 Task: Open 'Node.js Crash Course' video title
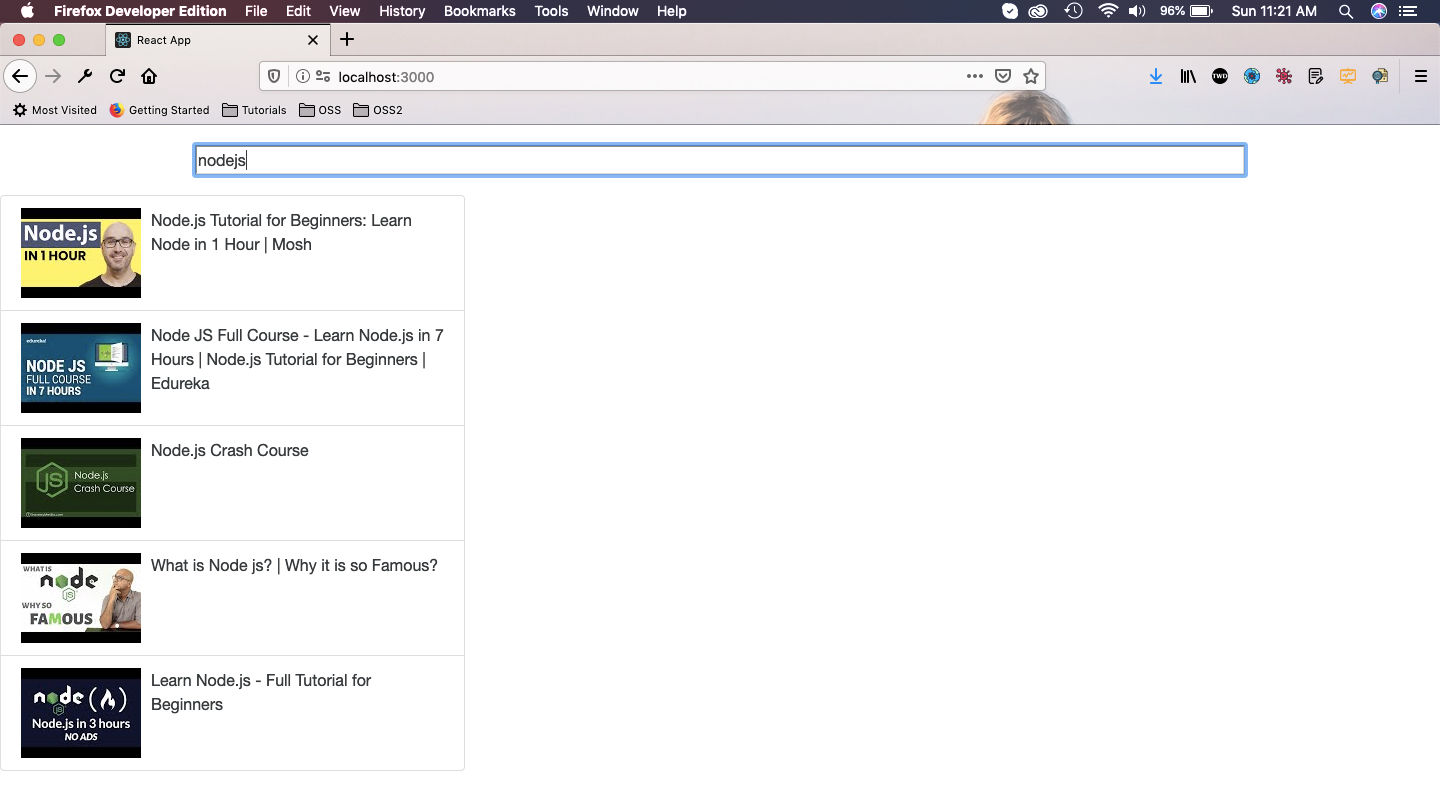(230, 450)
